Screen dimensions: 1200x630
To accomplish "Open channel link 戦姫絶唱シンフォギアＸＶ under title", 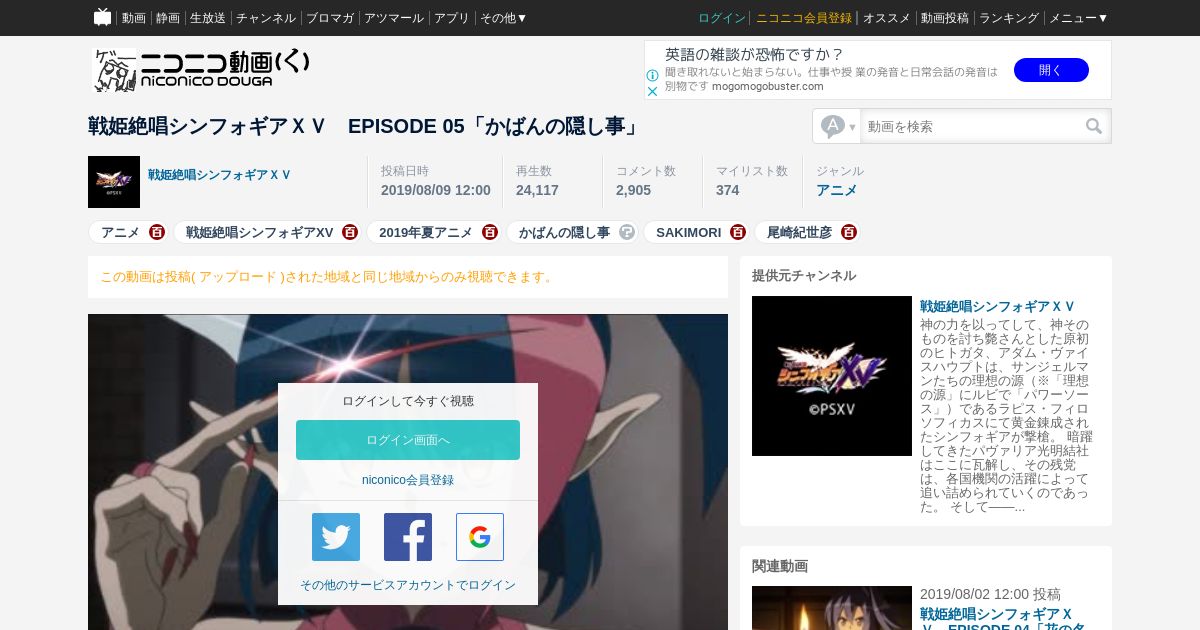I will 220,174.
